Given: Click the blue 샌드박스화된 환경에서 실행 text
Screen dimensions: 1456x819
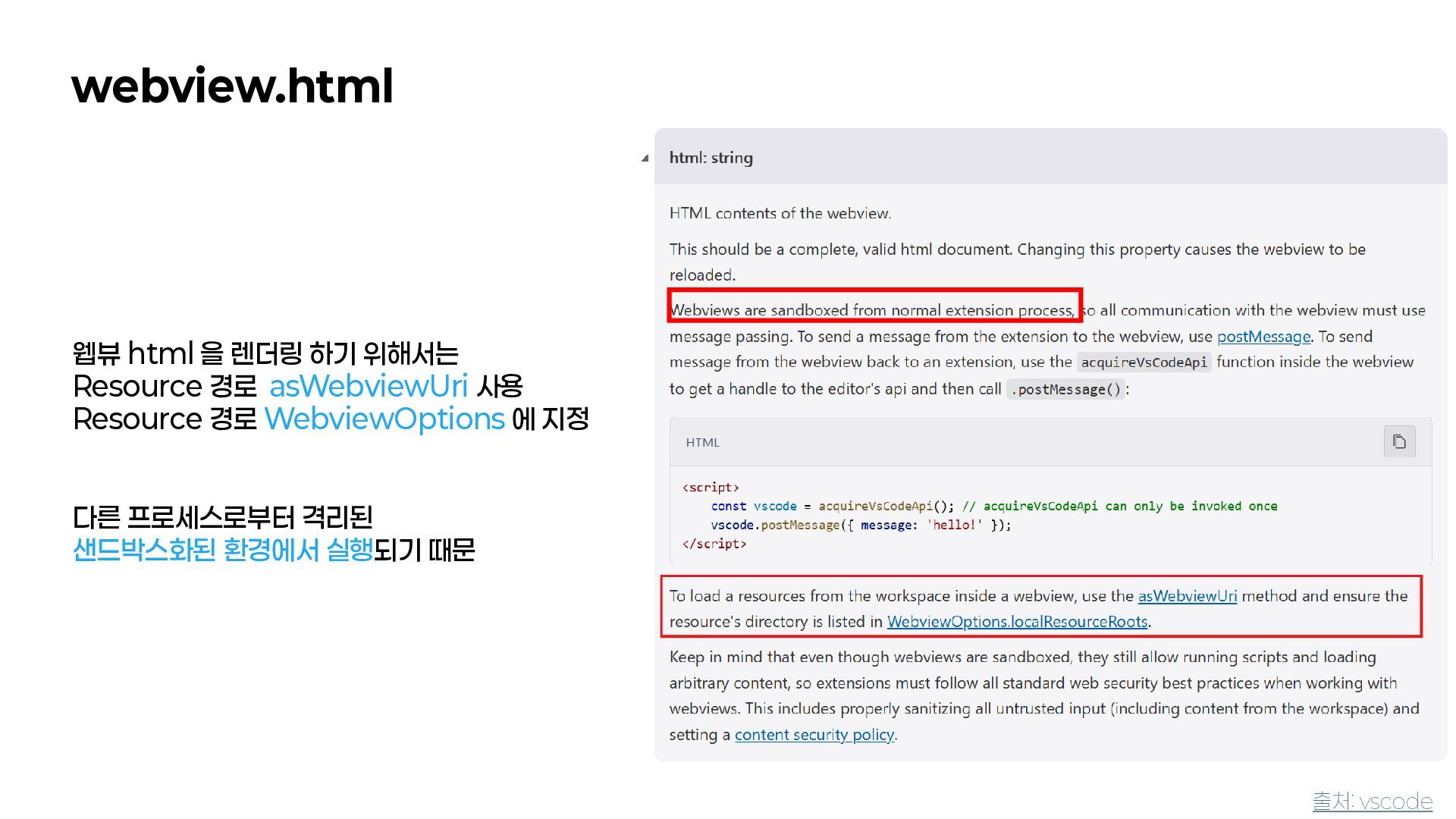Looking at the screenshot, I should pyautogui.click(x=223, y=550).
